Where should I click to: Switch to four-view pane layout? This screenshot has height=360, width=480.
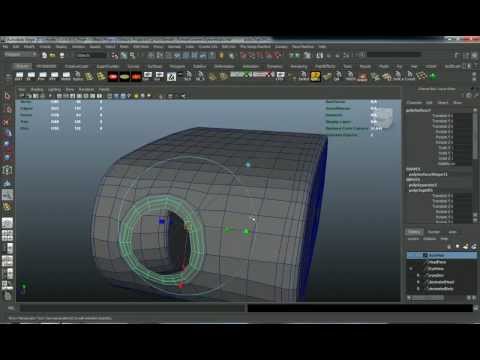click(x=7, y=236)
